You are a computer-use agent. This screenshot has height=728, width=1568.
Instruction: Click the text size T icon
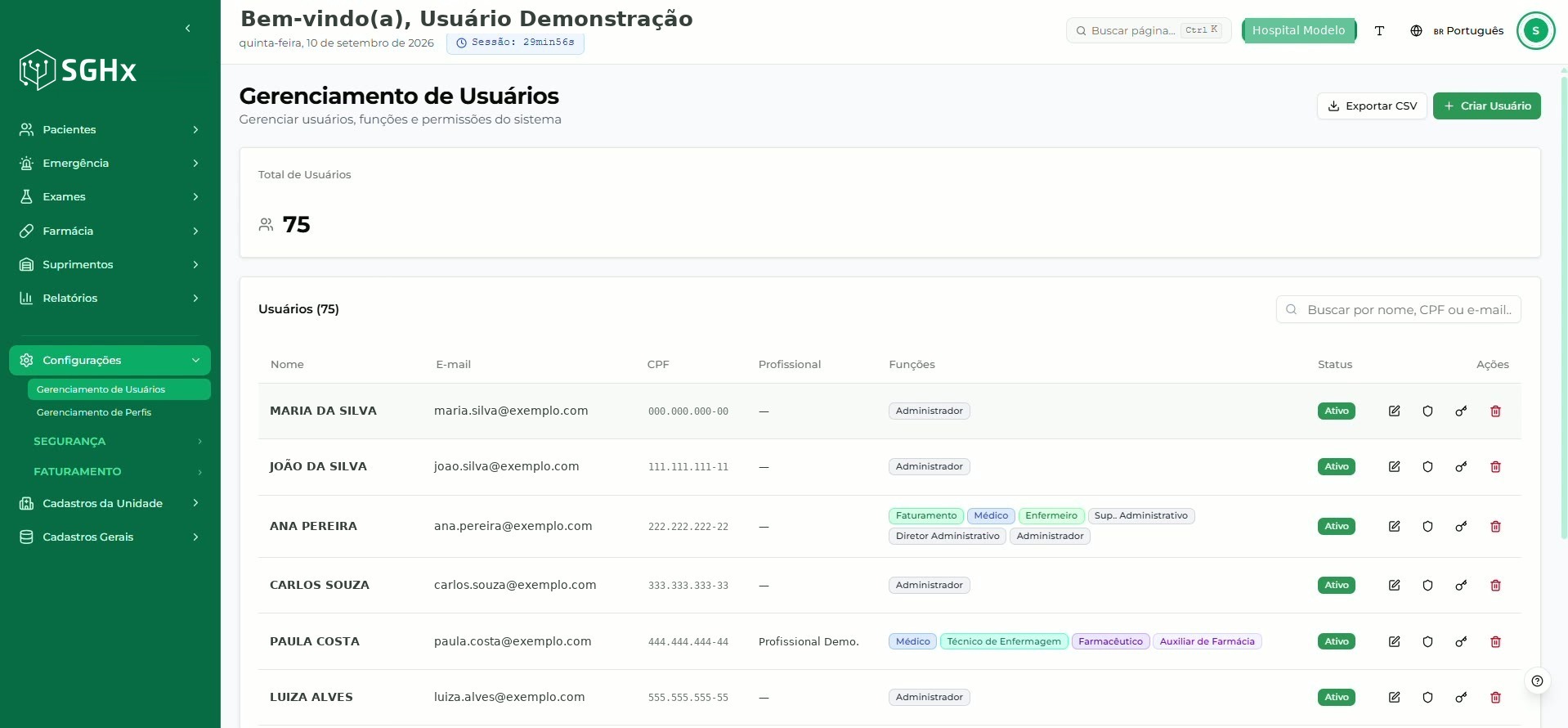1379,30
